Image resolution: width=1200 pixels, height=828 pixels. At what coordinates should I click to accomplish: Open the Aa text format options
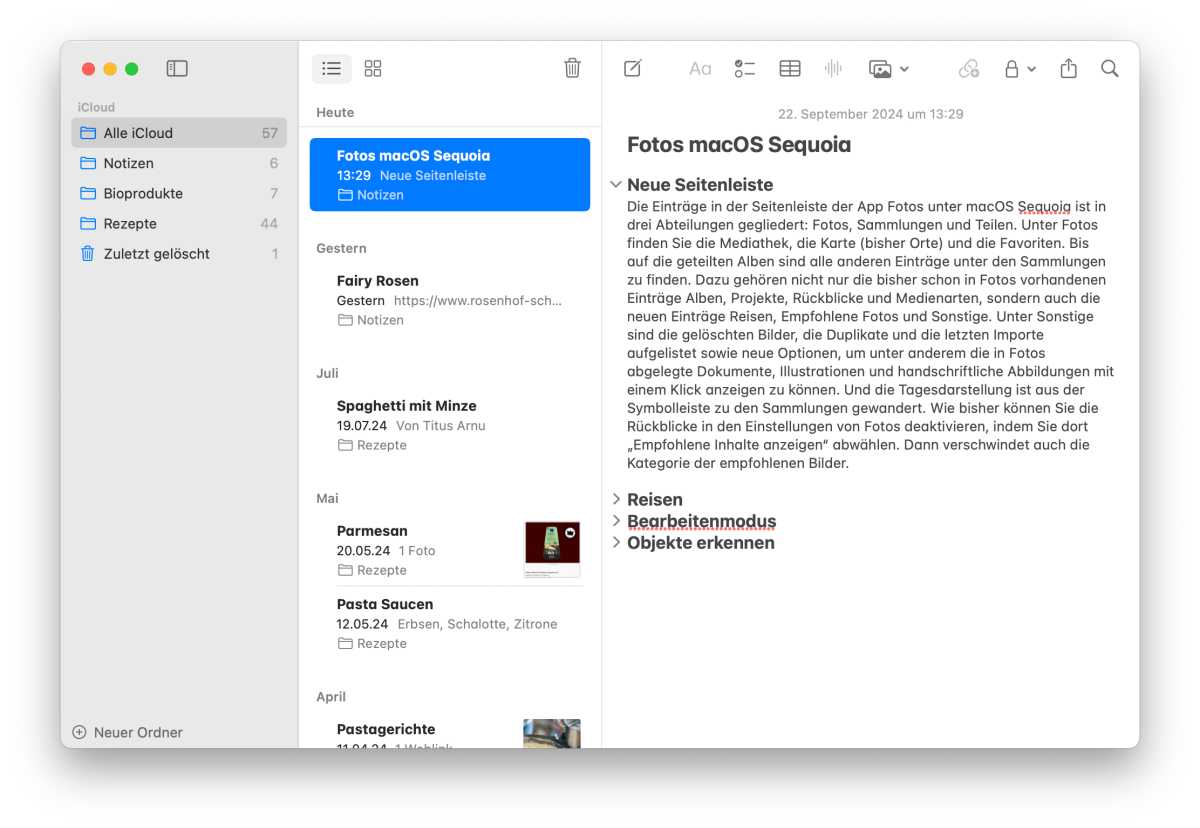(x=700, y=69)
